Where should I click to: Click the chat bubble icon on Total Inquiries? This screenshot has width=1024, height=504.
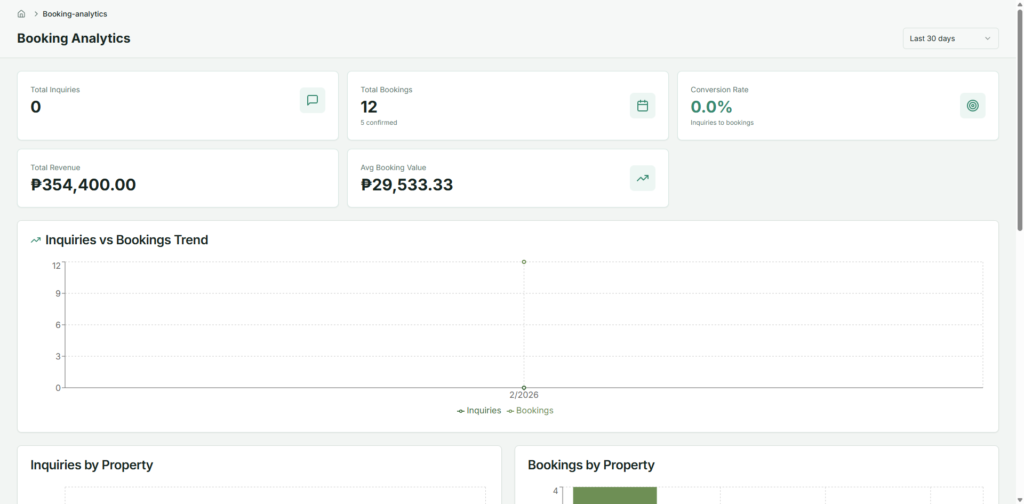tap(312, 100)
